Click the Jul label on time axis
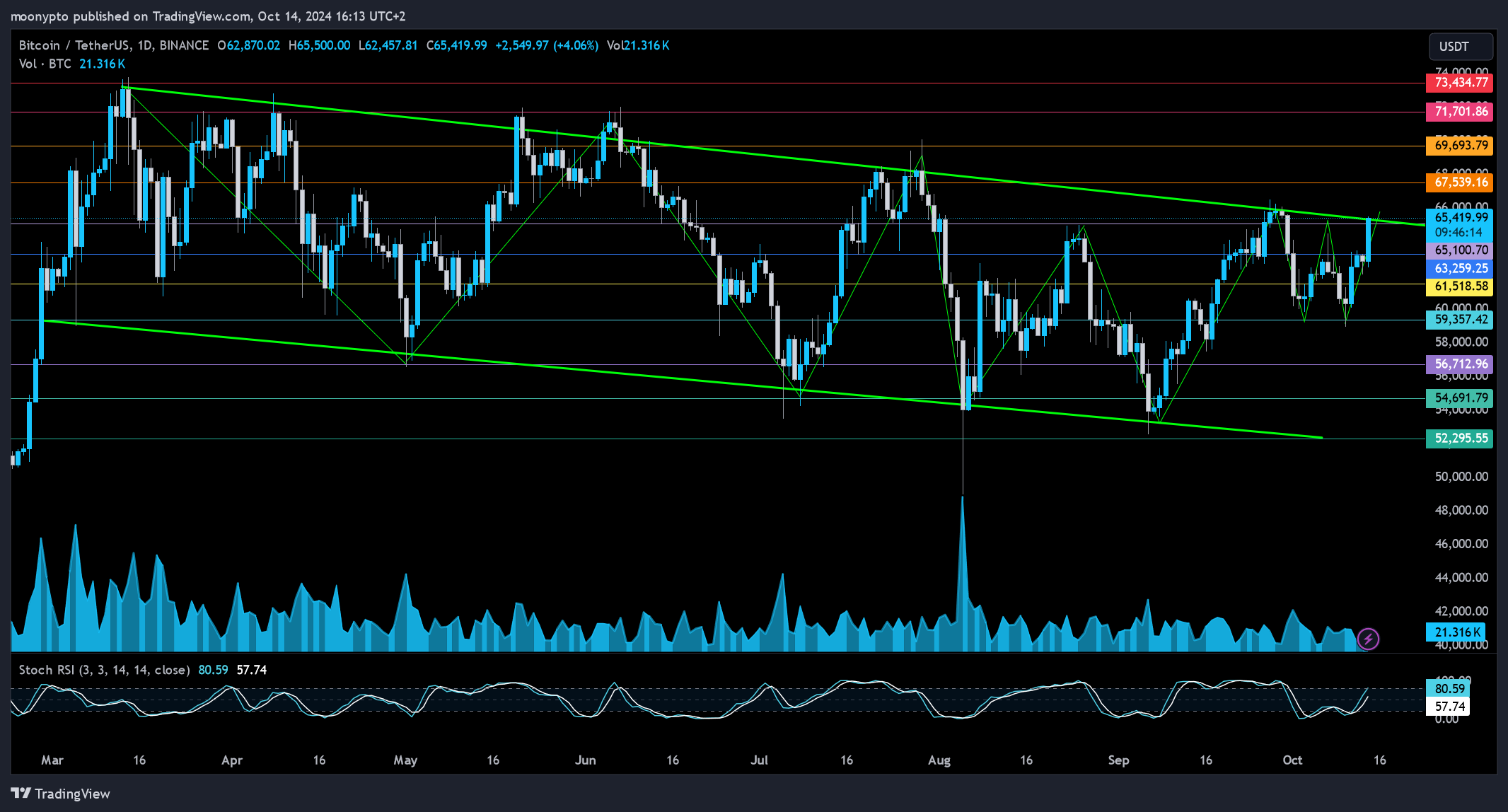Screen dimensions: 1508x812 pyautogui.click(x=759, y=760)
